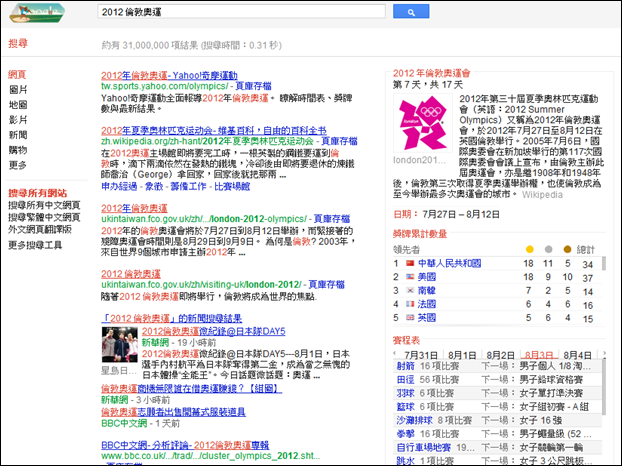
Task: Select the 8月4日 schedule tab
Action: click(577, 355)
